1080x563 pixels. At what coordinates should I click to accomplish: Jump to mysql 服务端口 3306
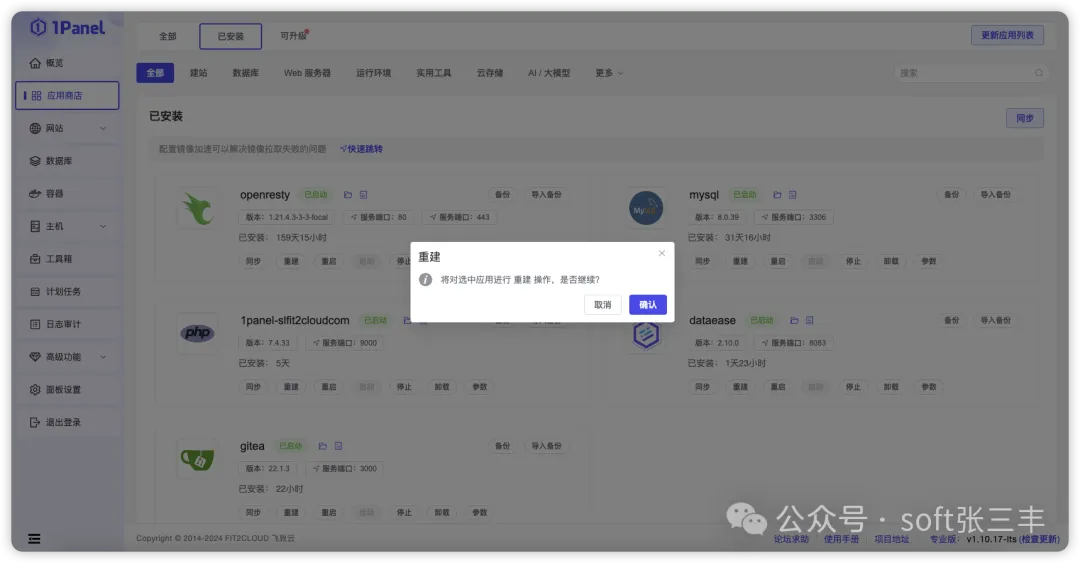point(793,217)
